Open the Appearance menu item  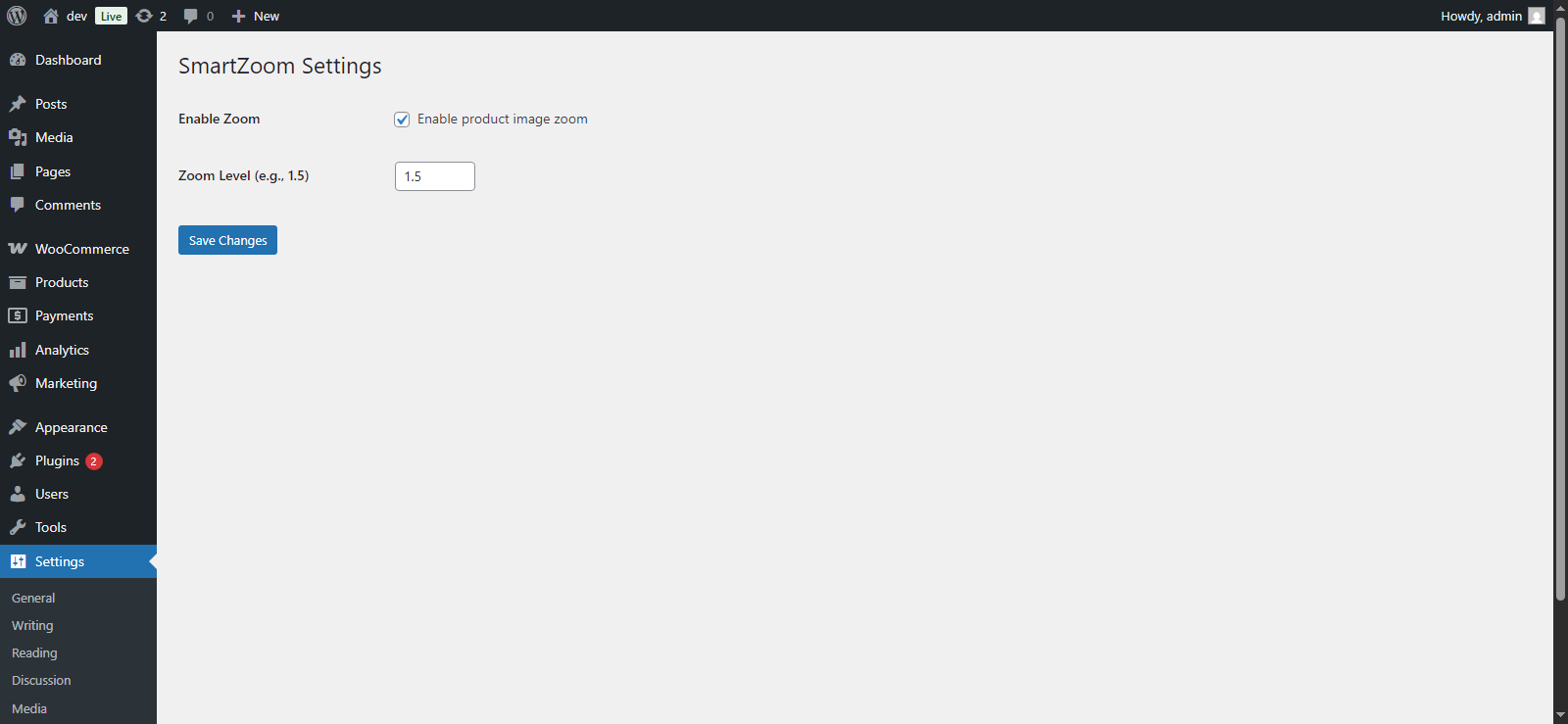point(78,427)
